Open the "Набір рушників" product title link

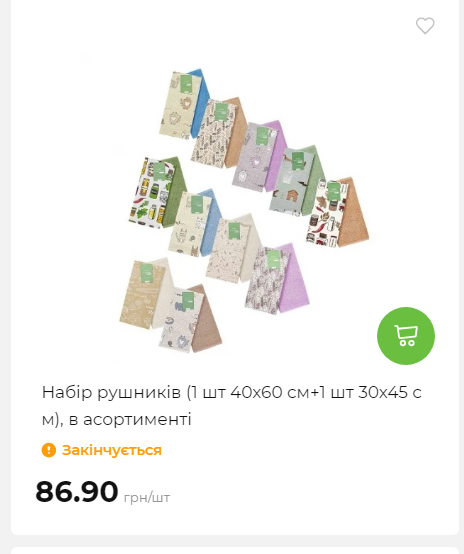click(x=231, y=406)
